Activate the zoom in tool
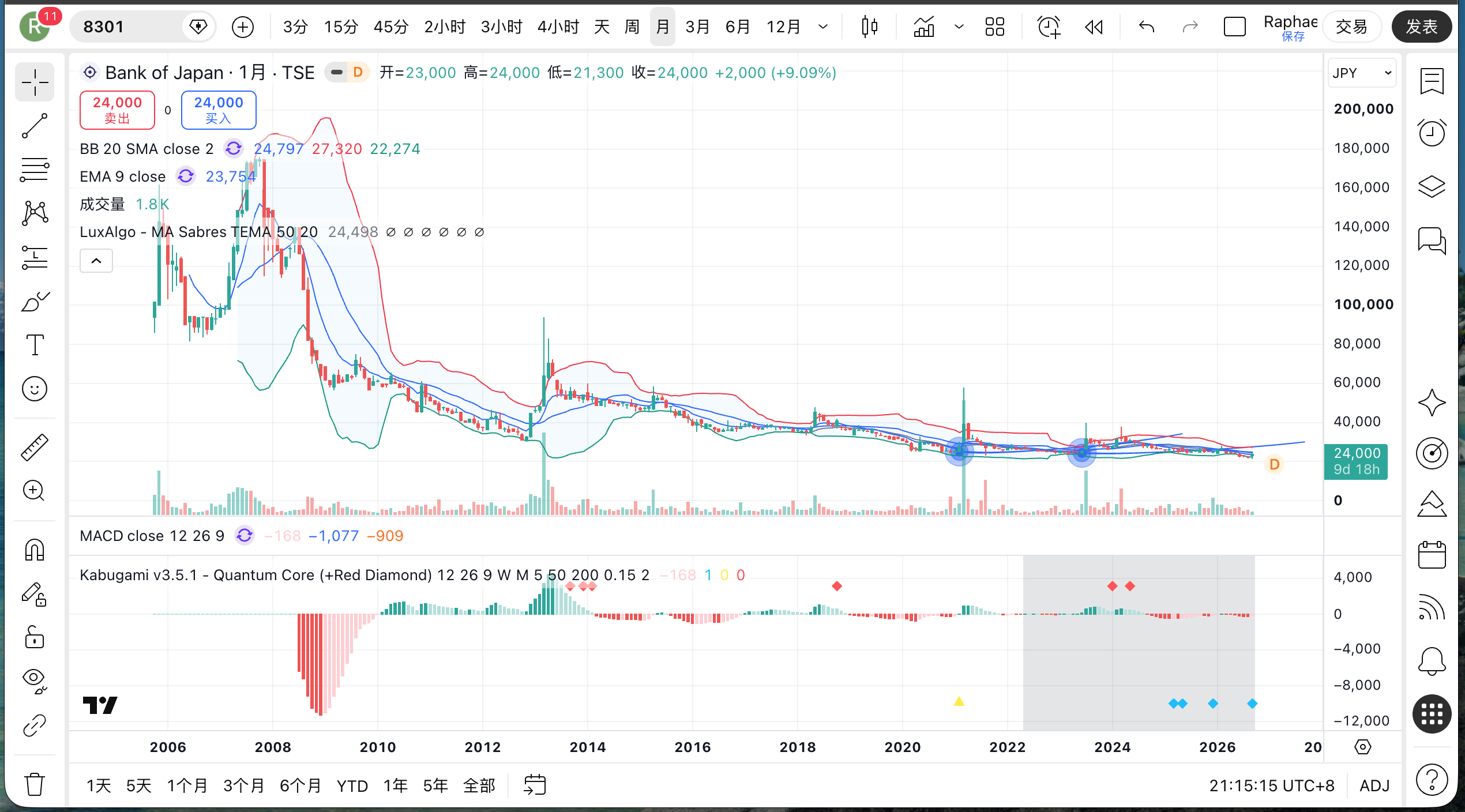The height and width of the screenshot is (812, 1465). tap(35, 491)
